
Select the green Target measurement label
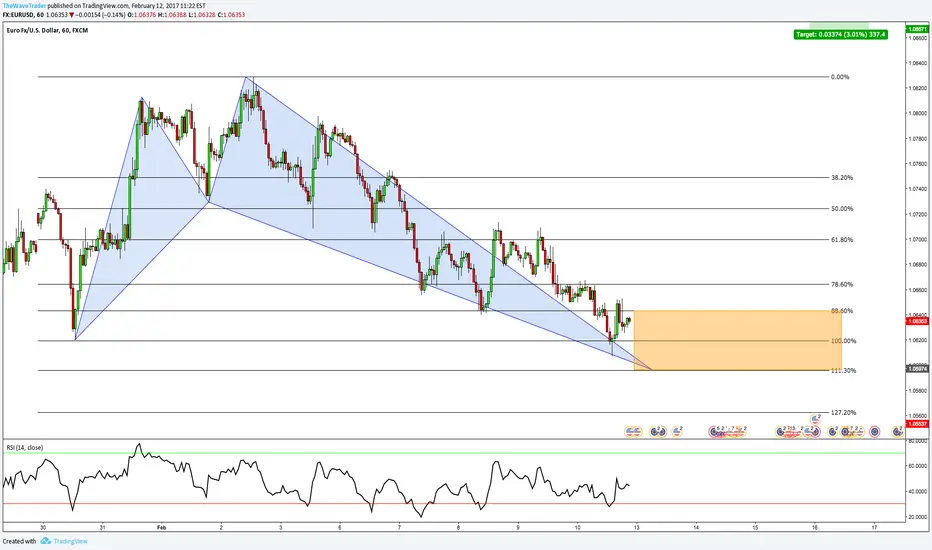tap(840, 34)
